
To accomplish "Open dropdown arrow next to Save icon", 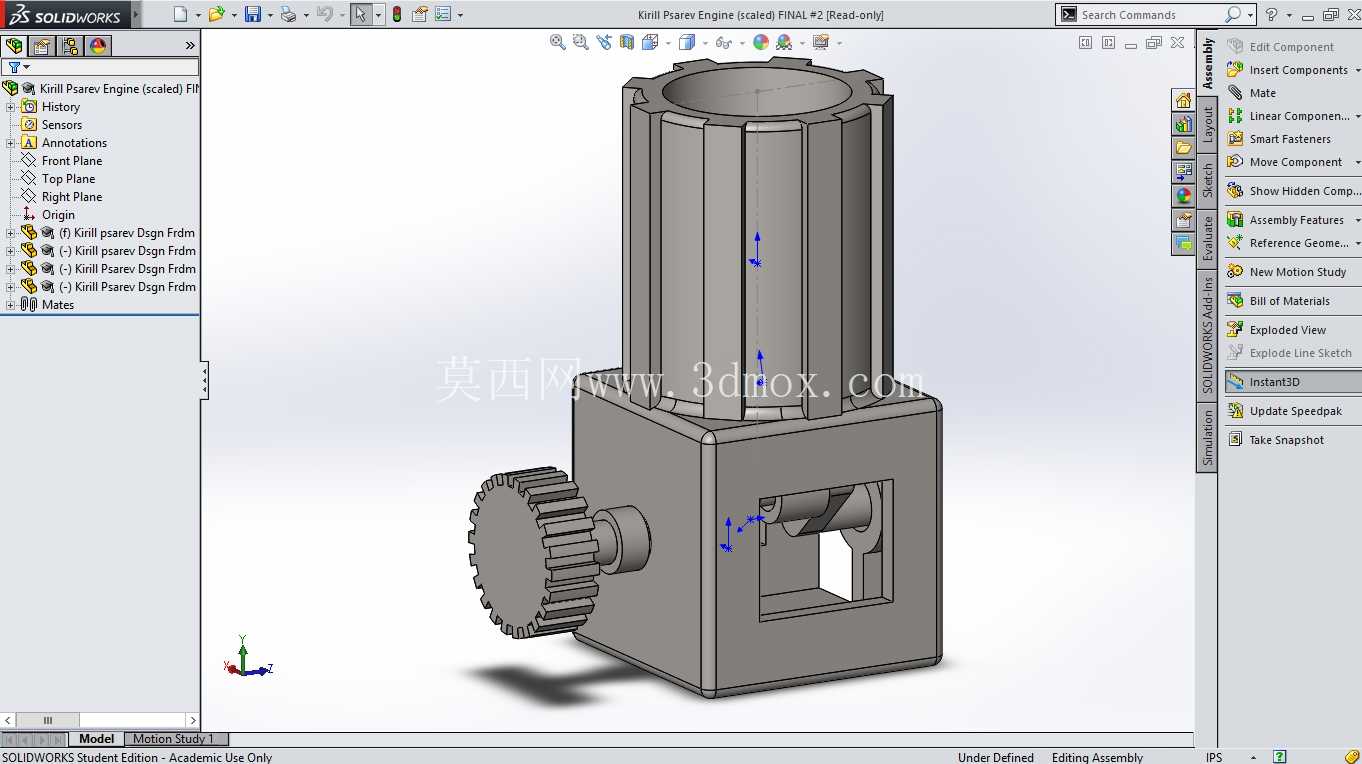I will [270, 15].
